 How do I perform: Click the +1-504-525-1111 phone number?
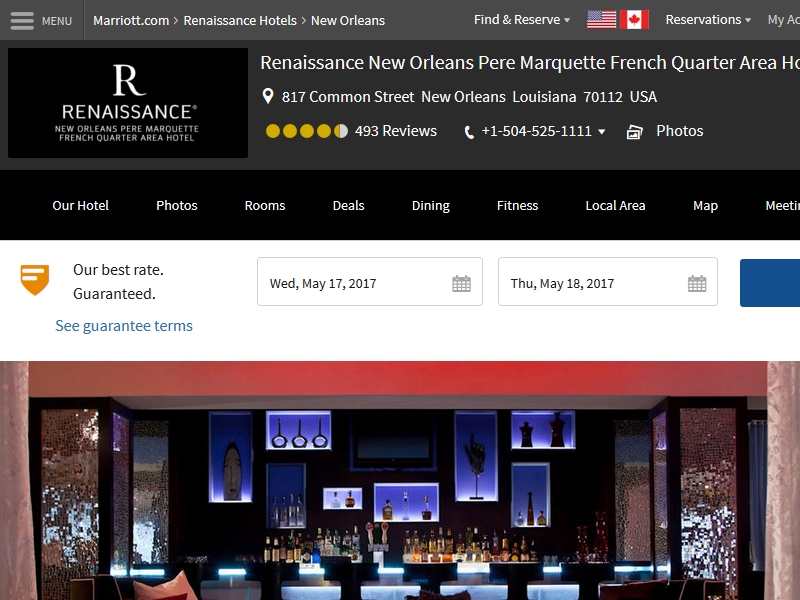[x=536, y=131]
